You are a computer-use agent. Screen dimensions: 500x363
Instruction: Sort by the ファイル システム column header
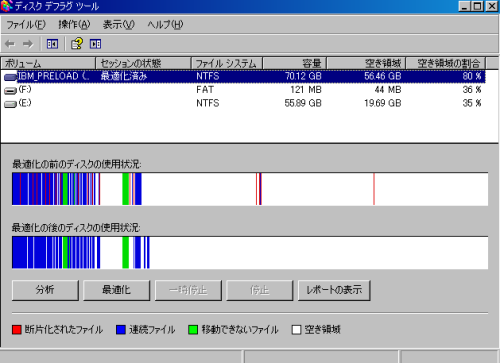[227, 63]
